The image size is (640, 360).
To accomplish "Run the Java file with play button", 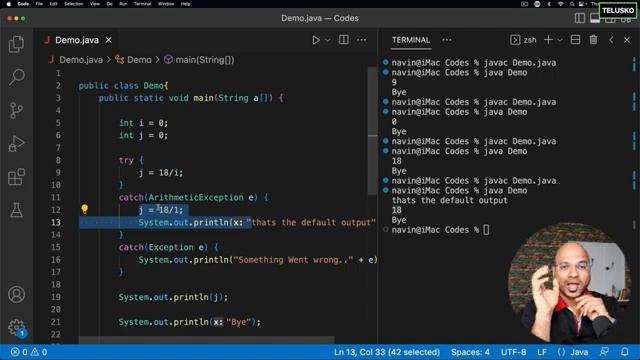I will [x=316, y=40].
